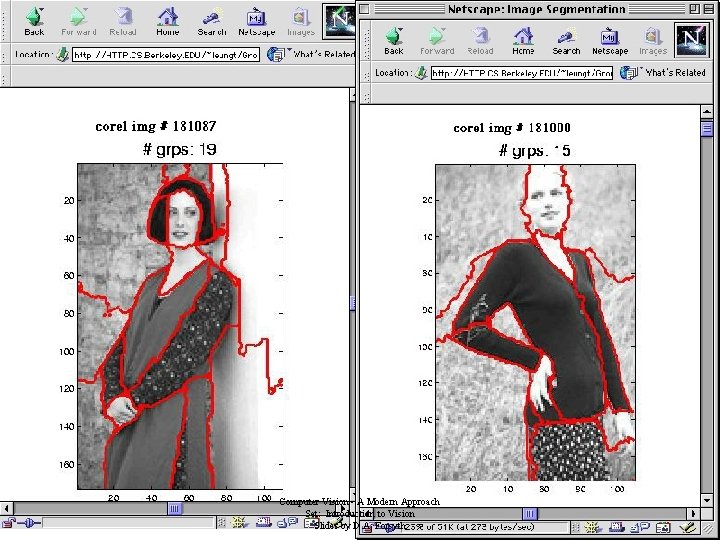This screenshot has height=540, width=720.
Task: Click Images button in the Image Segmentation window
Action: click(652, 41)
